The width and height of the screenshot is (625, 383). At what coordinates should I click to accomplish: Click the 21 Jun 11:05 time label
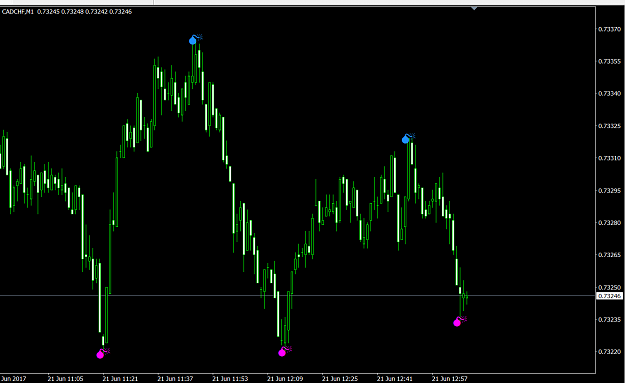(65, 379)
